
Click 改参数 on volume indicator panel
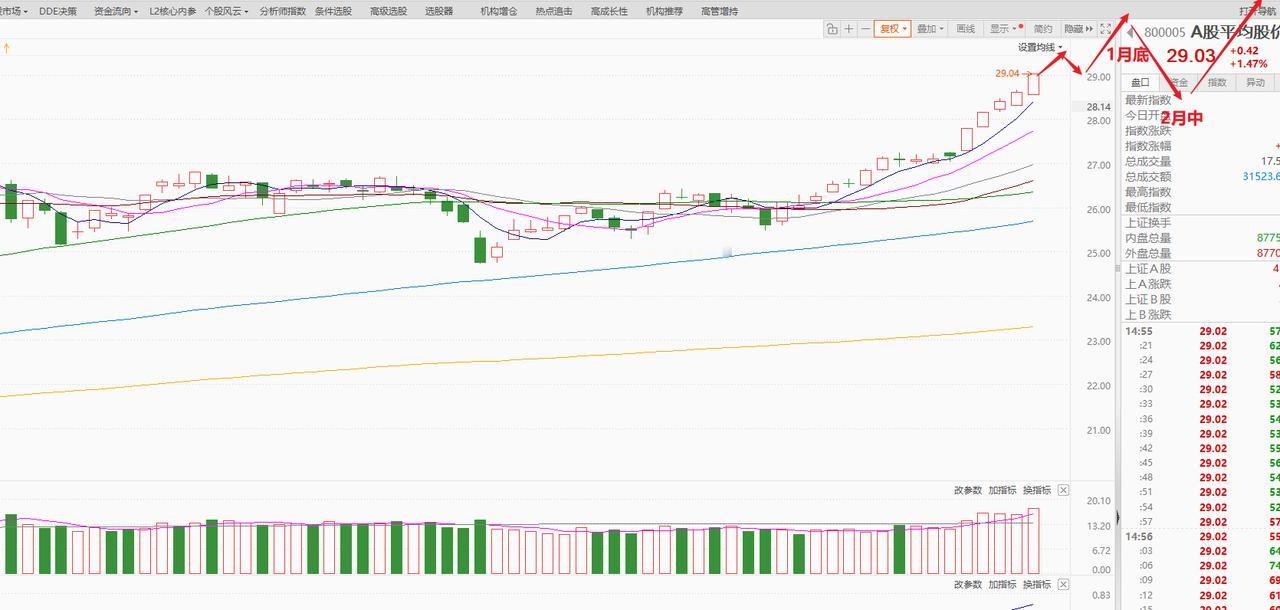click(x=968, y=490)
